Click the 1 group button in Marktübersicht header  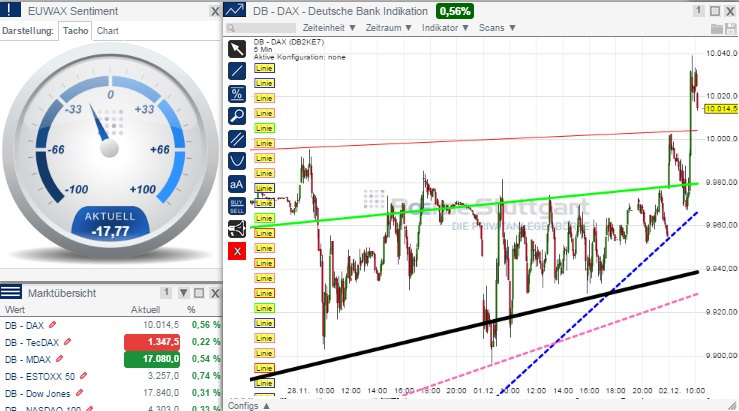pyautogui.click(x=165, y=293)
